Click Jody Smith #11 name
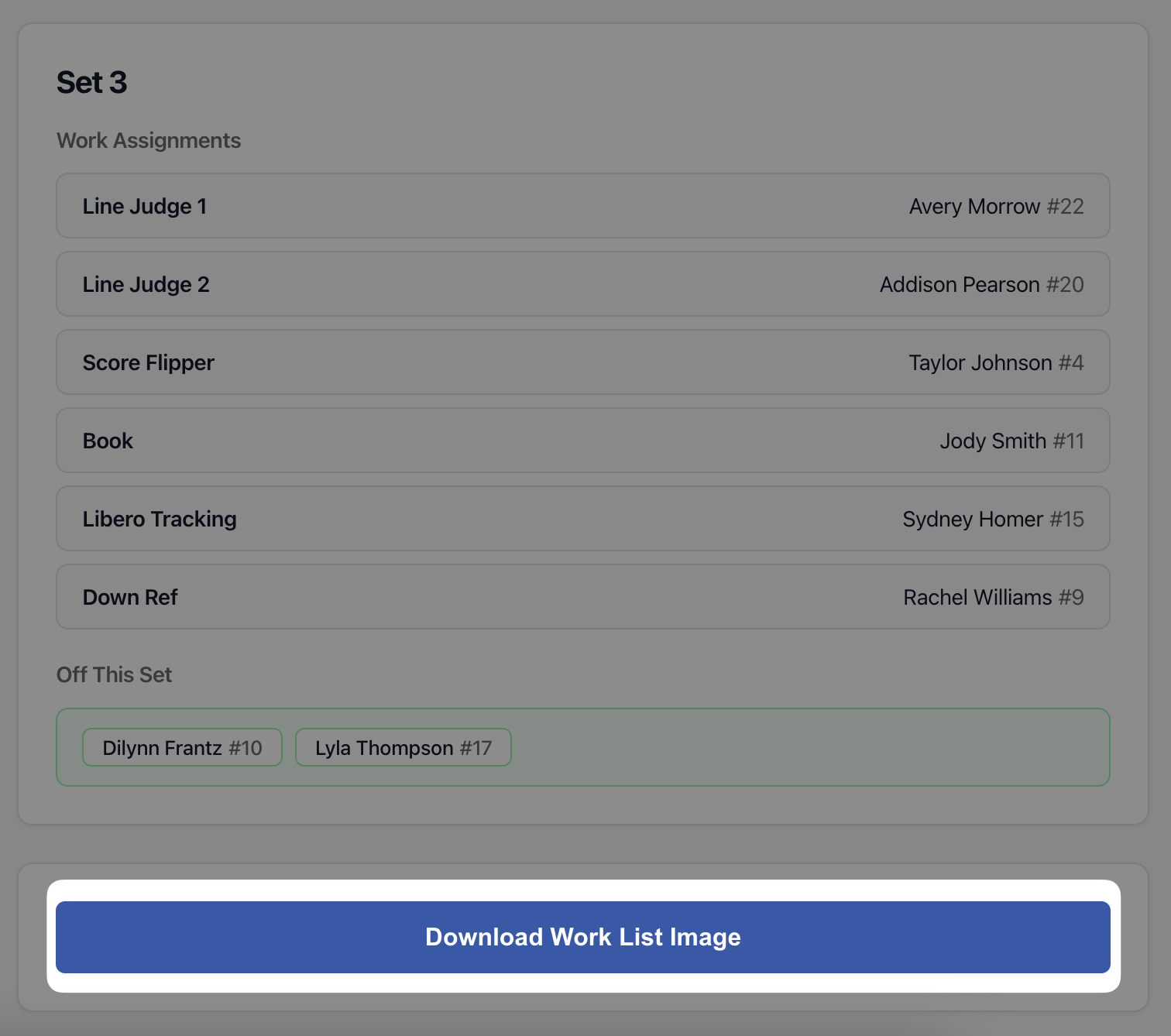The image size is (1171, 1036). click(1011, 441)
